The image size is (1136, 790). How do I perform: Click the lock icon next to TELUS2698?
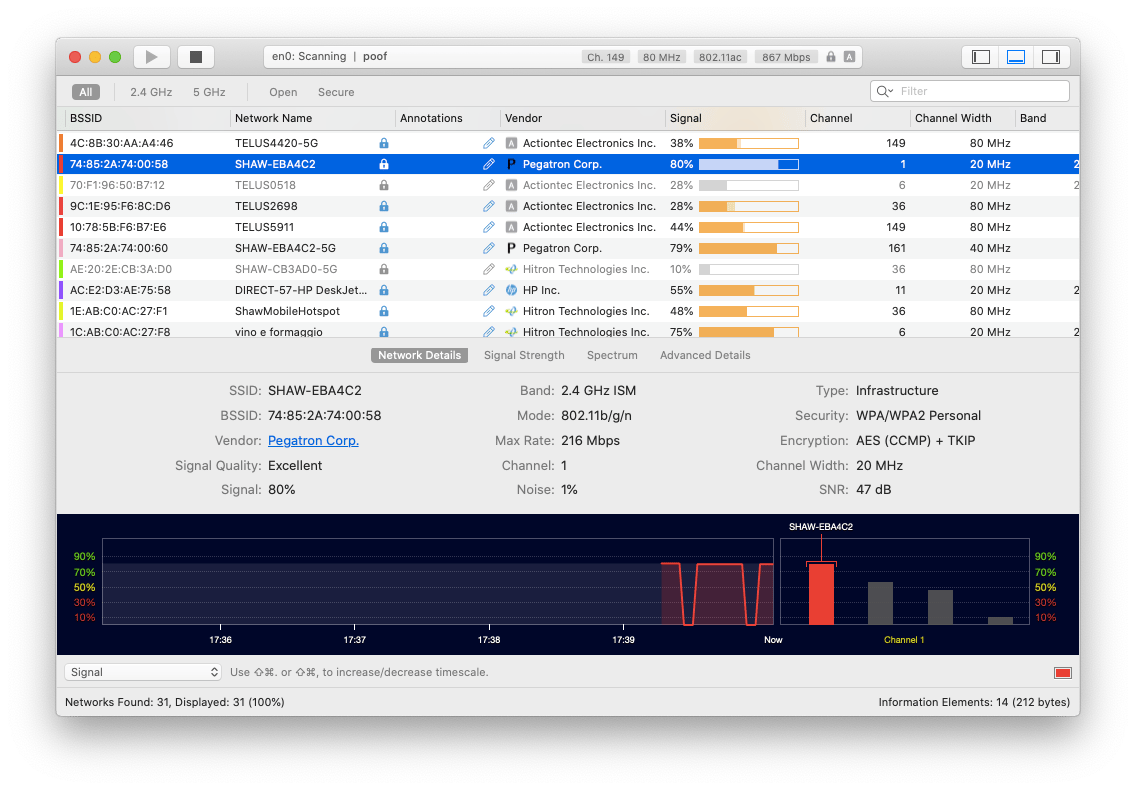384,206
